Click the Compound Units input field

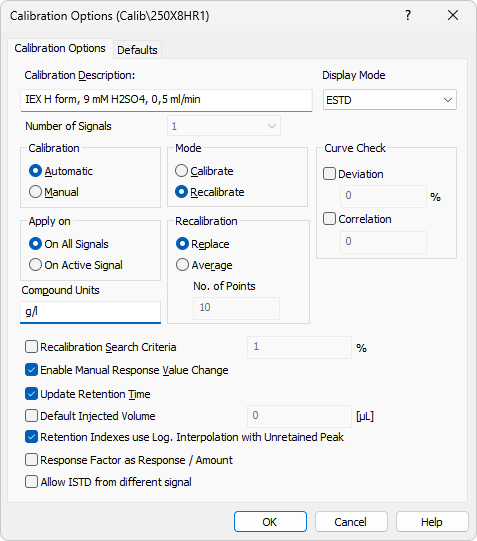[x=90, y=312]
